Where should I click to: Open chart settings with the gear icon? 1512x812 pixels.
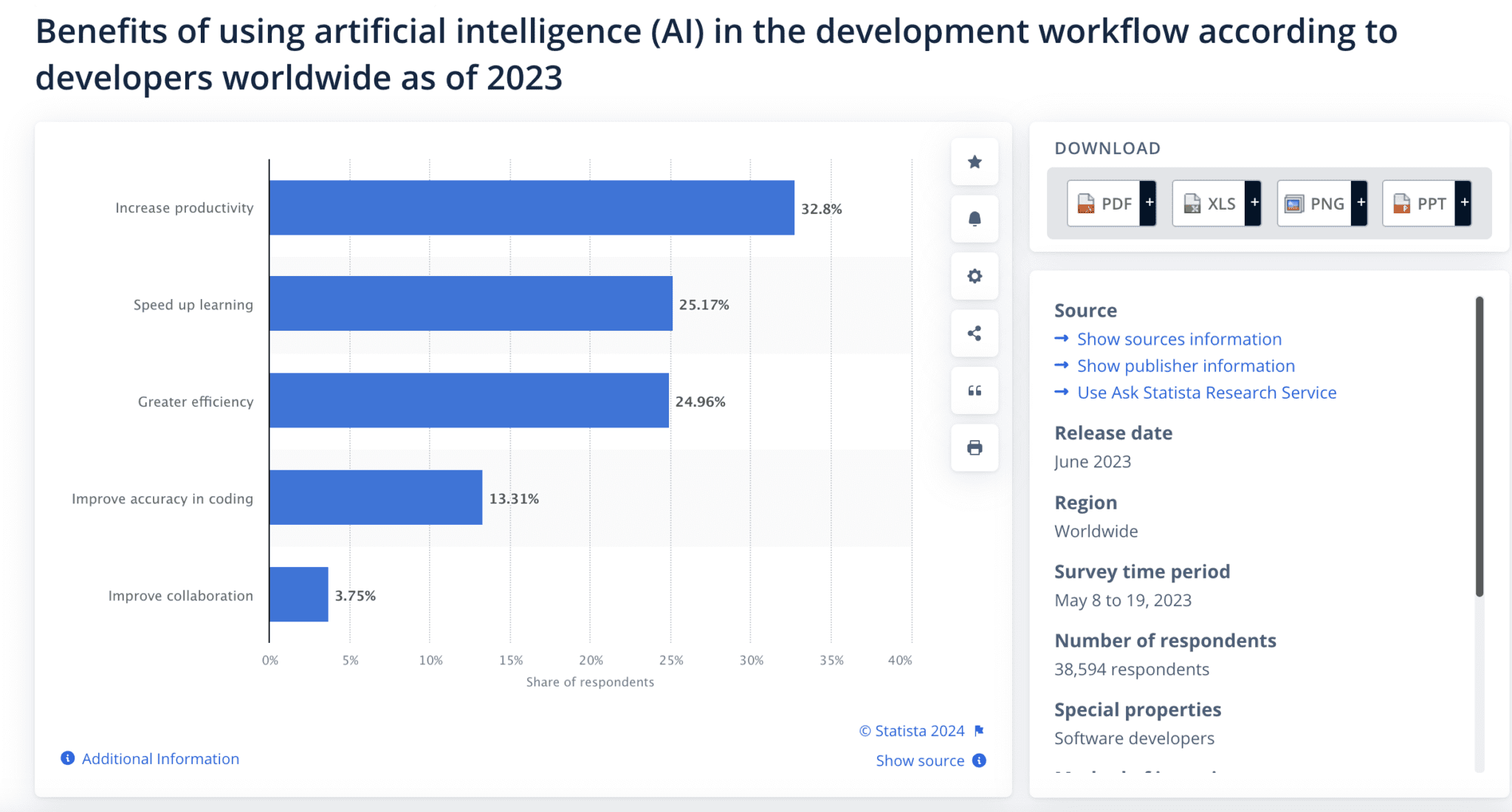point(974,276)
